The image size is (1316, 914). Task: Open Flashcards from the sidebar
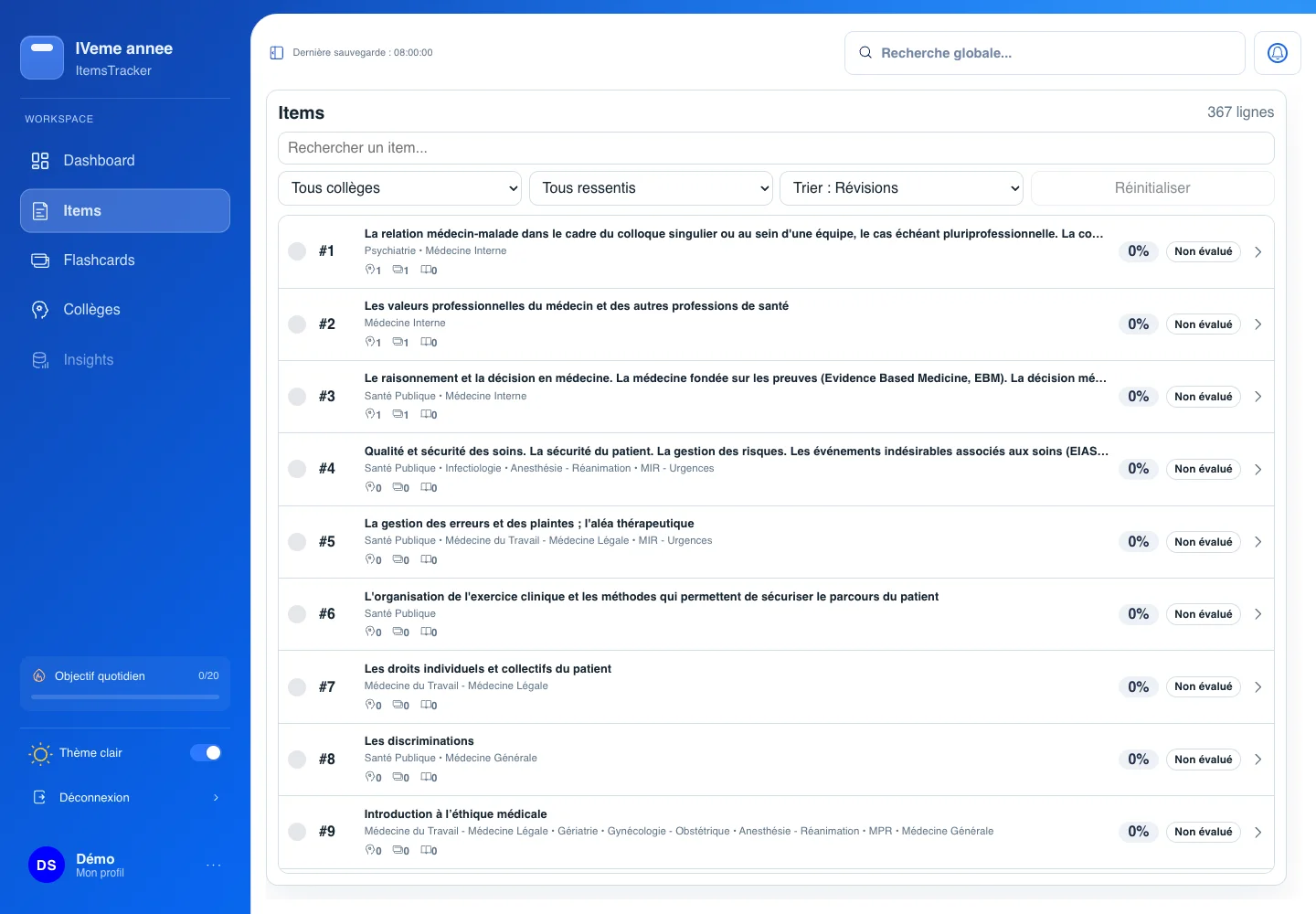[125, 260]
